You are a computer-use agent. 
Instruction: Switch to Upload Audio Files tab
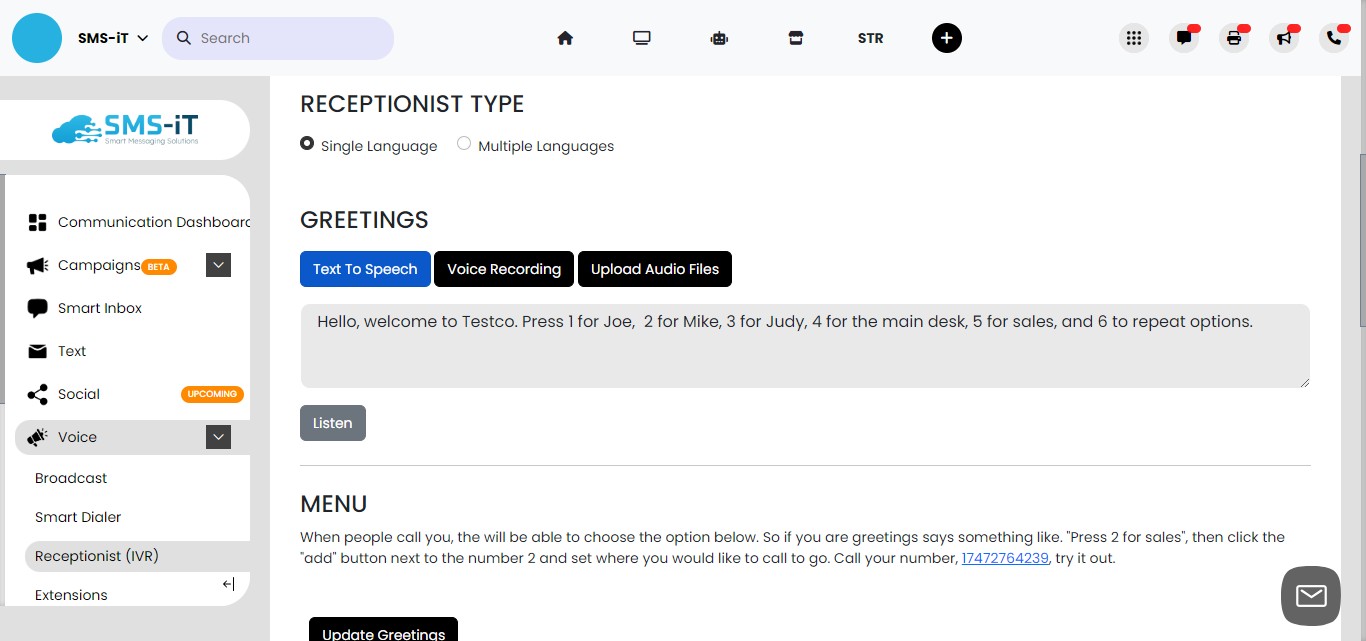[655, 269]
